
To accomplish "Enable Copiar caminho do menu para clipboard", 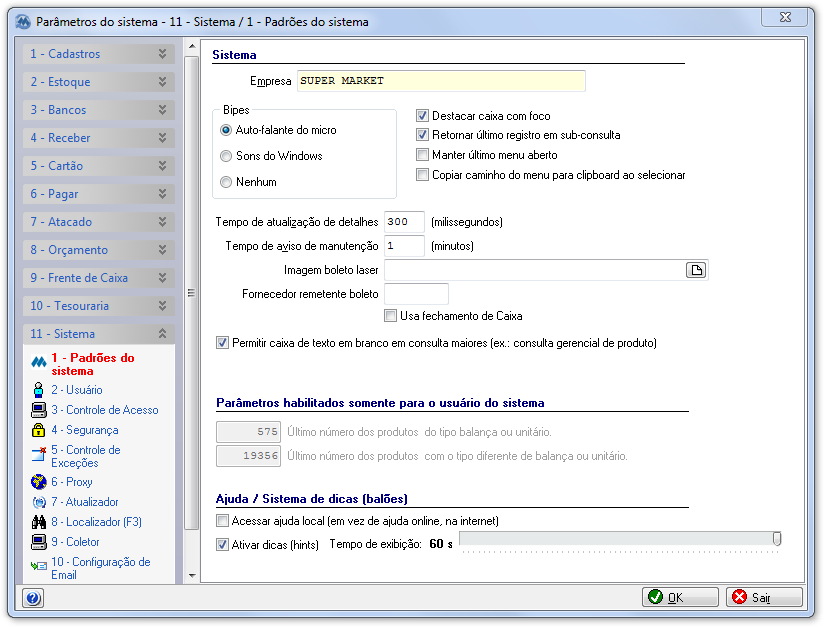I will (x=422, y=175).
